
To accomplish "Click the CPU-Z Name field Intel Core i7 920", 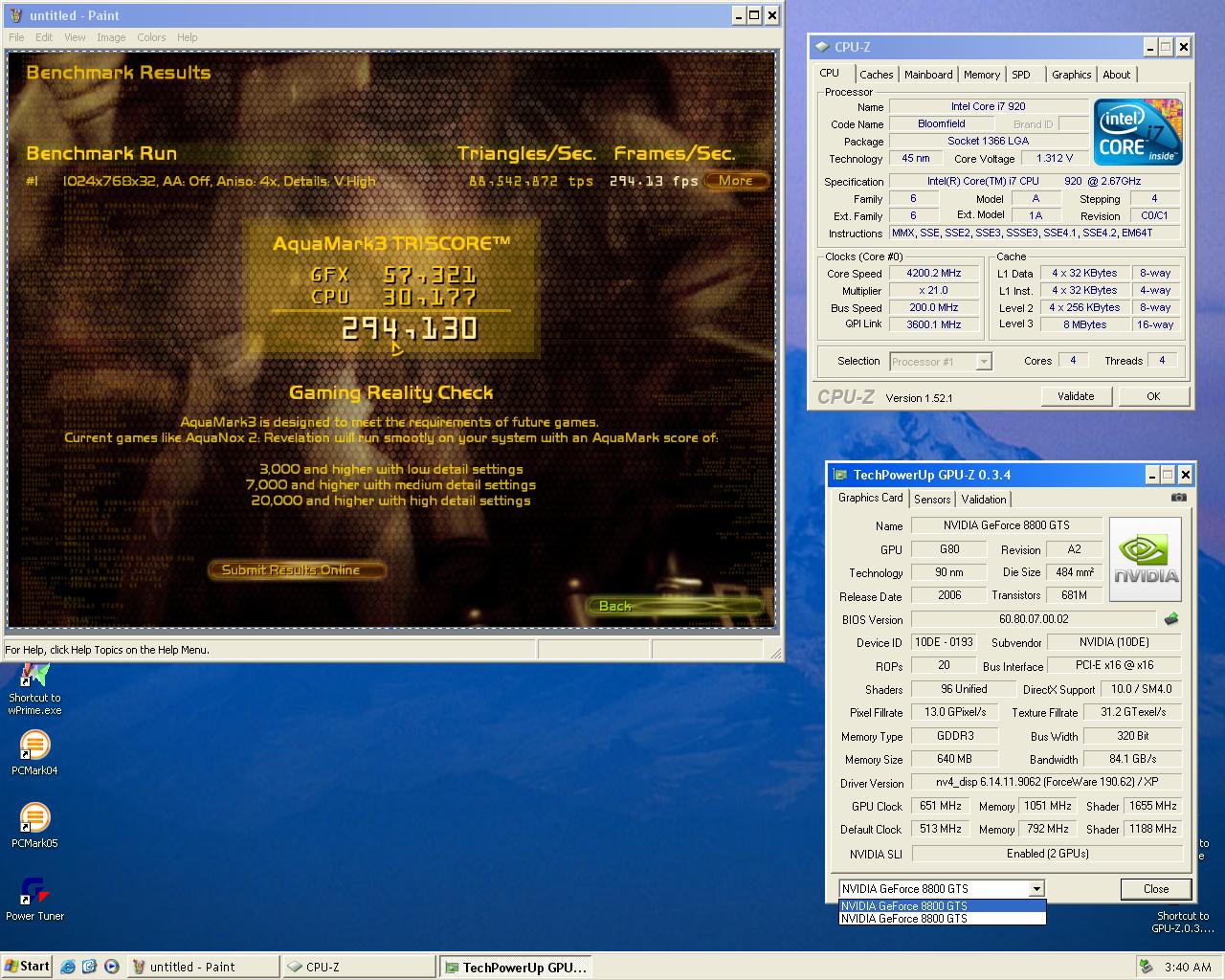I will [x=988, y=106].
